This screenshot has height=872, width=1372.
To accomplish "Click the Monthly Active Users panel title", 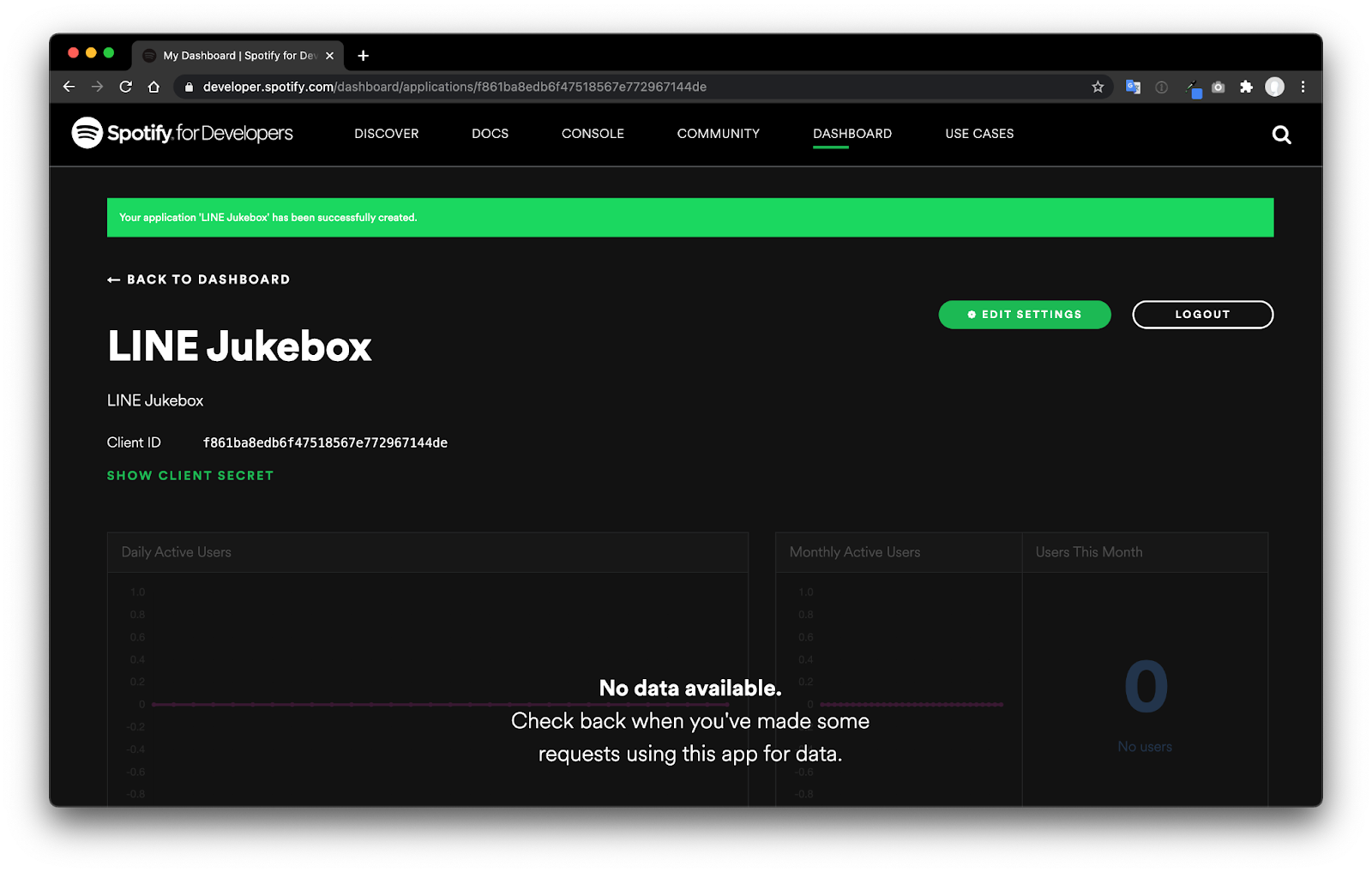I will point(855,552).
